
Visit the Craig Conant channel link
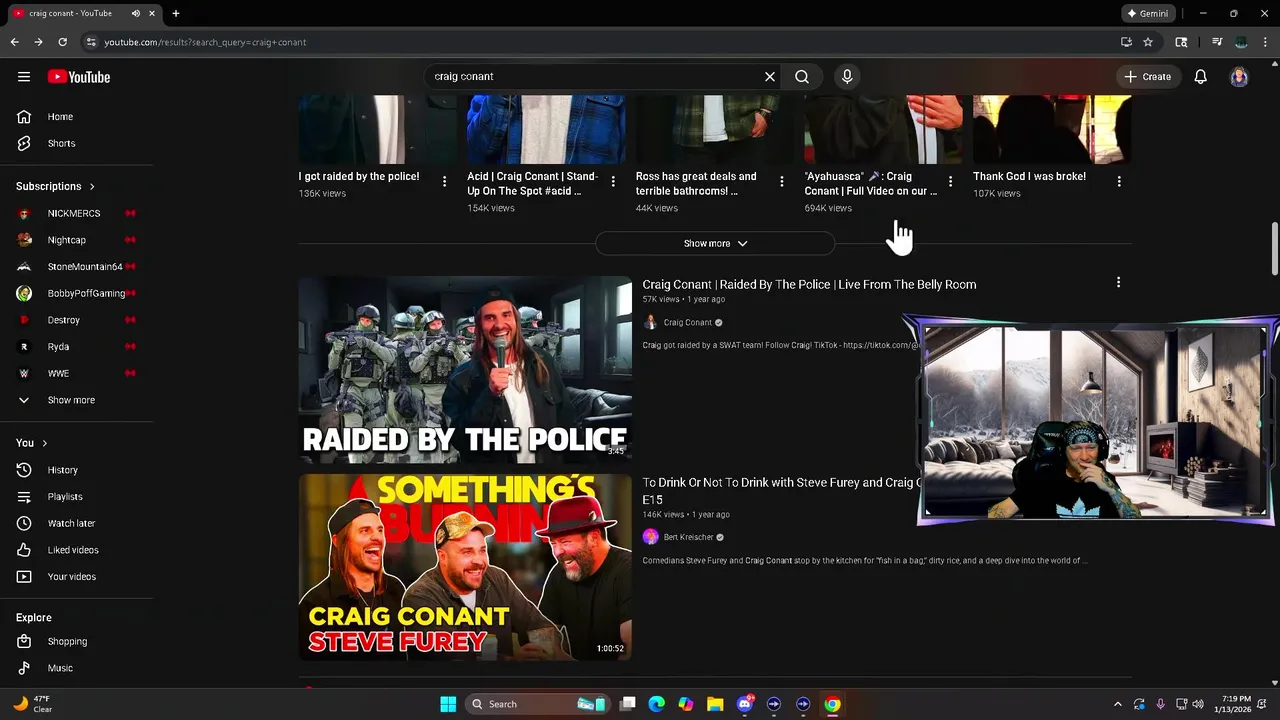[x=688, y=322]
